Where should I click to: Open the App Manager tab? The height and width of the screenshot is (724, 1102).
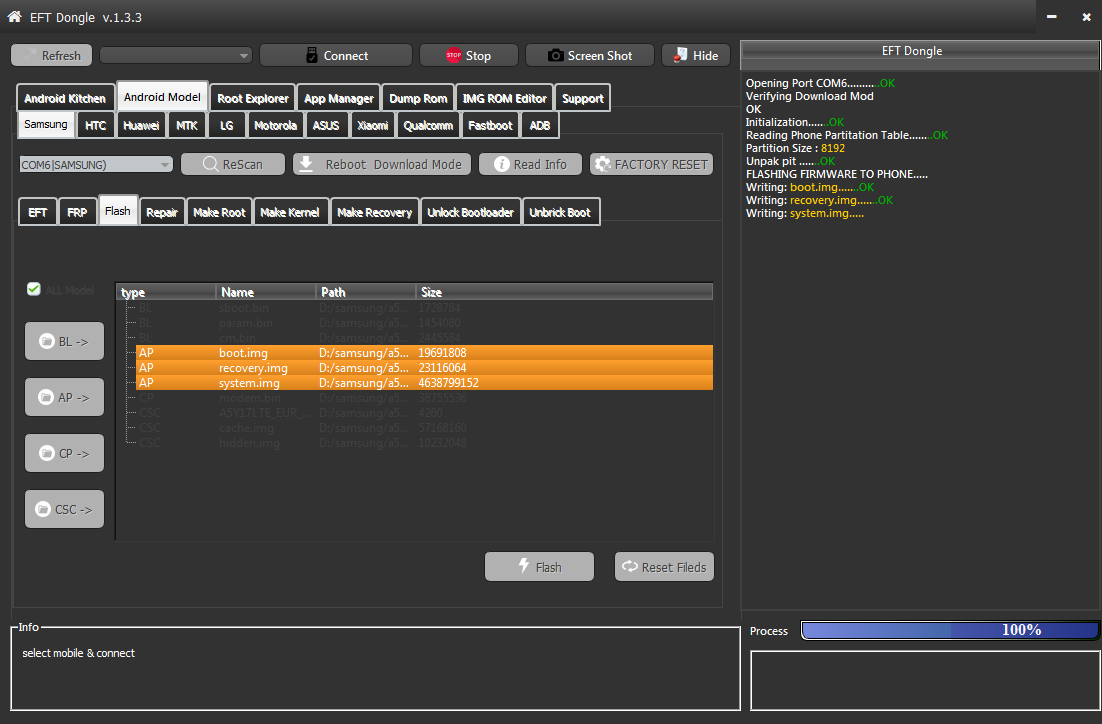coord(339,98)
